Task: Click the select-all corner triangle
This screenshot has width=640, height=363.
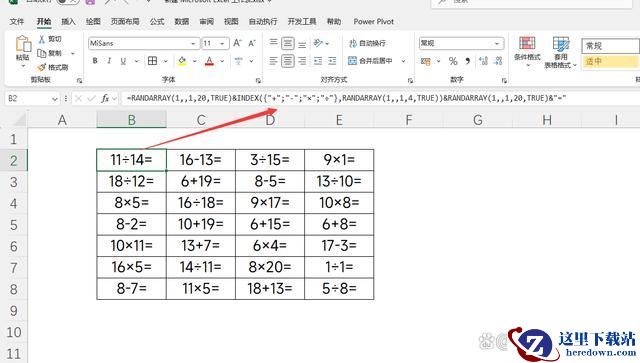Action: click(x=20, y=120)
